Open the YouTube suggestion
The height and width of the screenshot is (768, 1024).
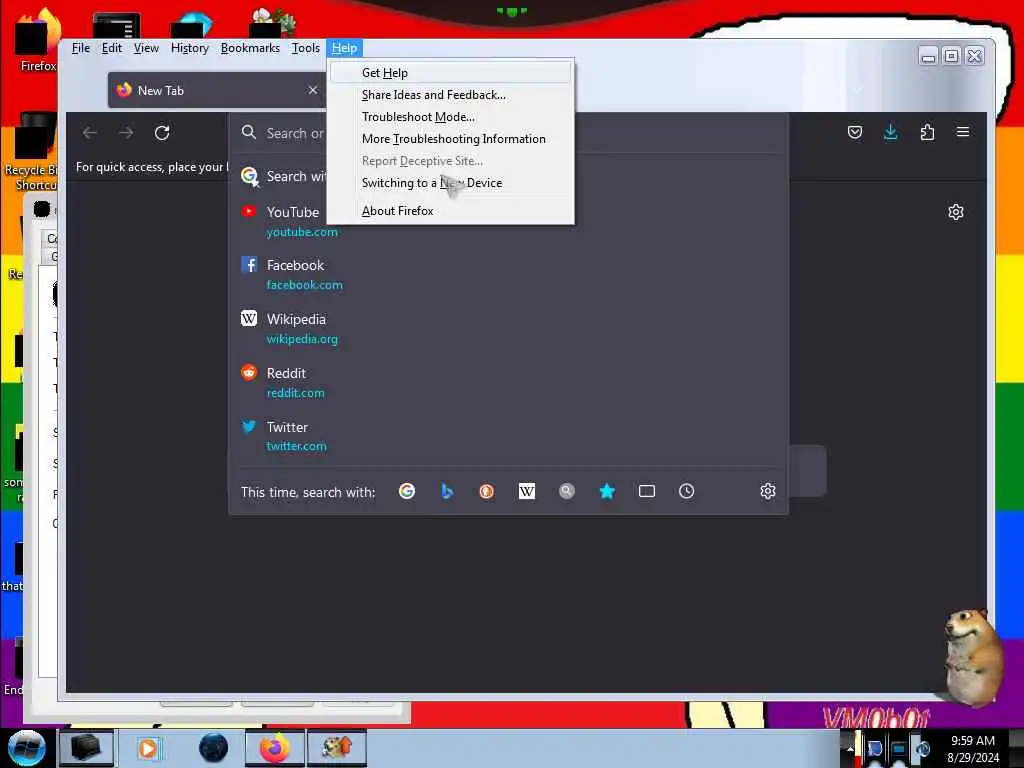pyautogui.click(x=509, y=221)
